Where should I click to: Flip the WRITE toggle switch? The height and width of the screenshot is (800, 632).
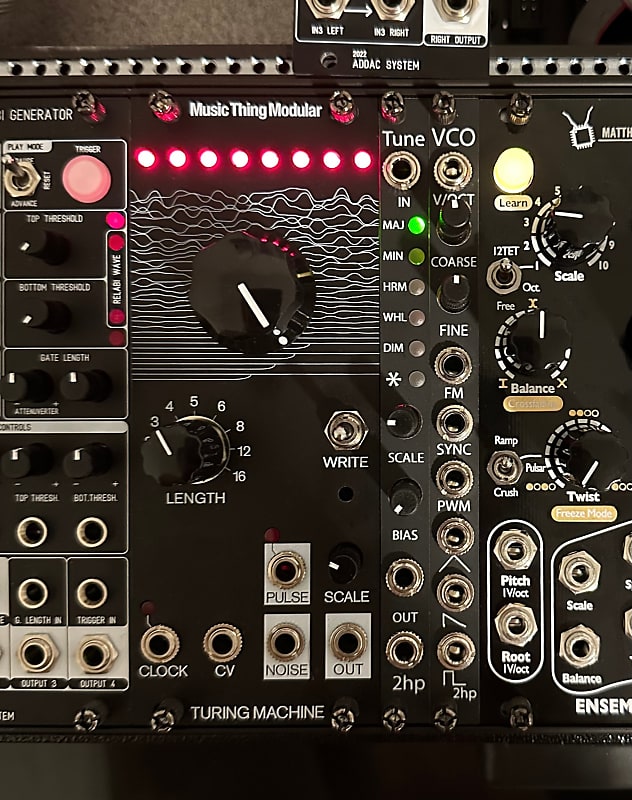(x=346, y=430)
